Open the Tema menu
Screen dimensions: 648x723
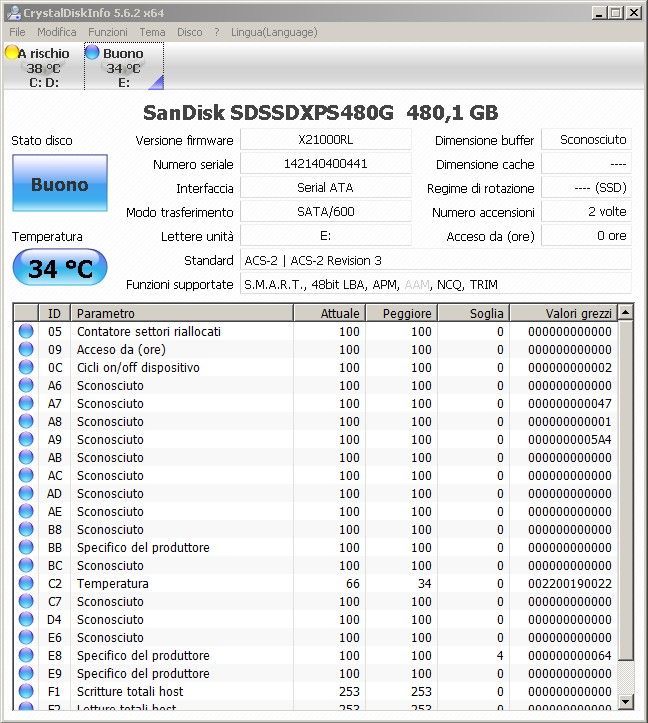tap(152, 32)
